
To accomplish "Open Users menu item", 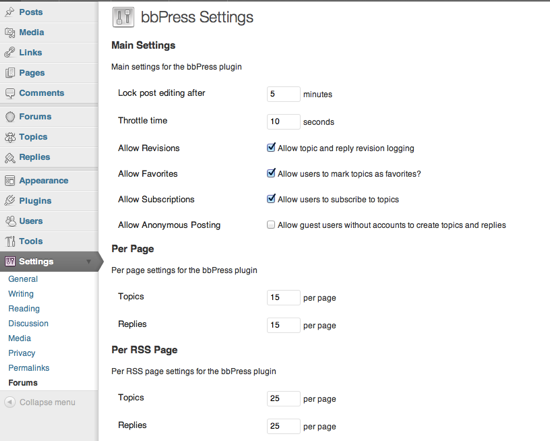I will (31, 221).
